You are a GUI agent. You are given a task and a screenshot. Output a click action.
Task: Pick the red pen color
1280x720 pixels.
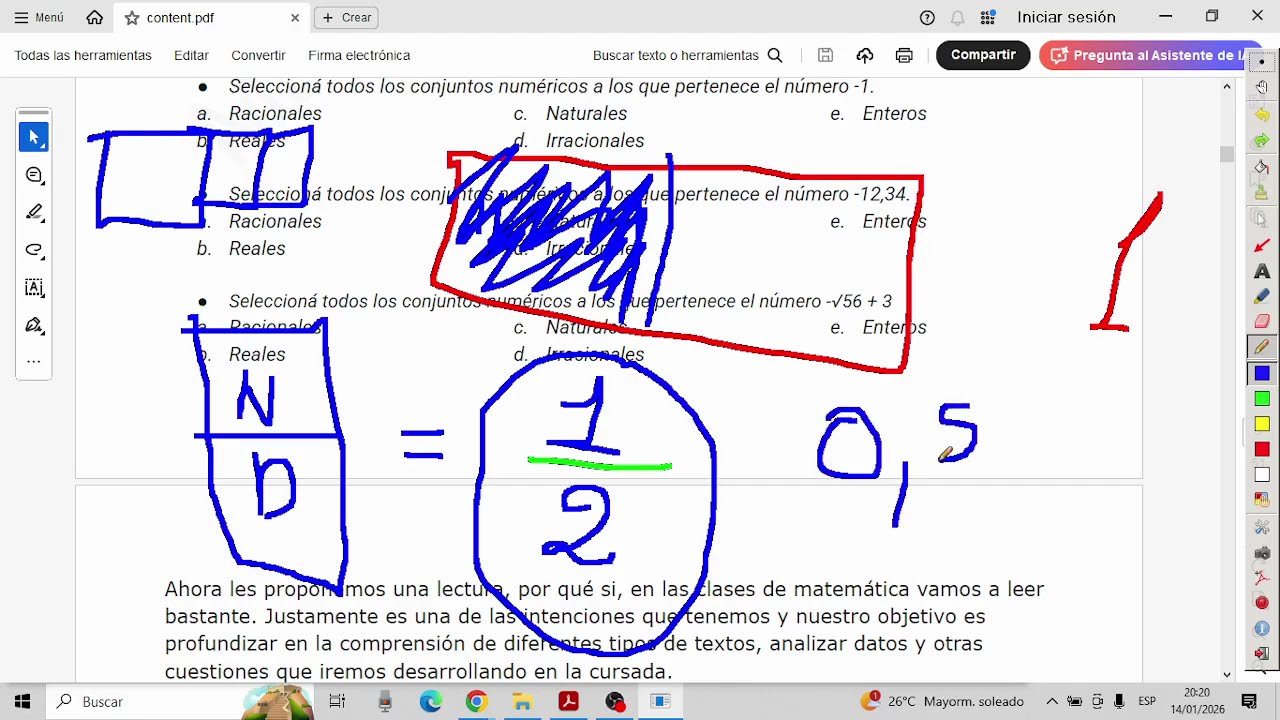(1262, 450)
